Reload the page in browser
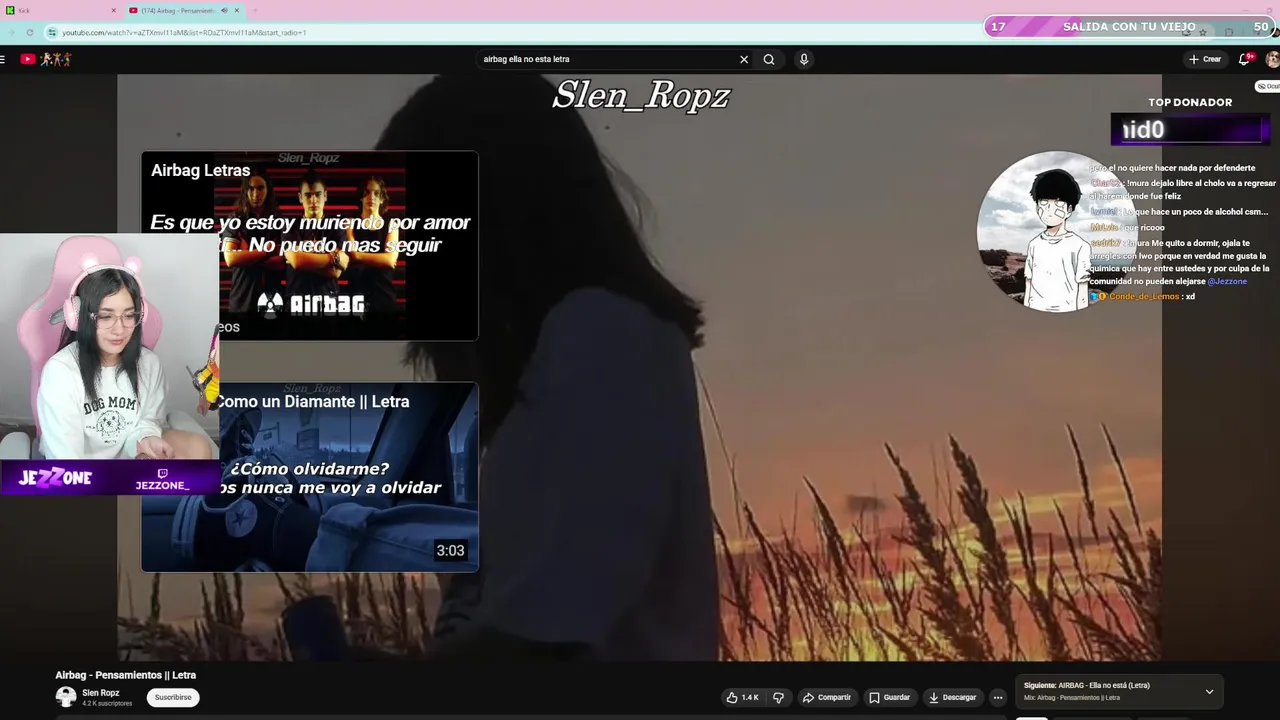 point(29,32)
